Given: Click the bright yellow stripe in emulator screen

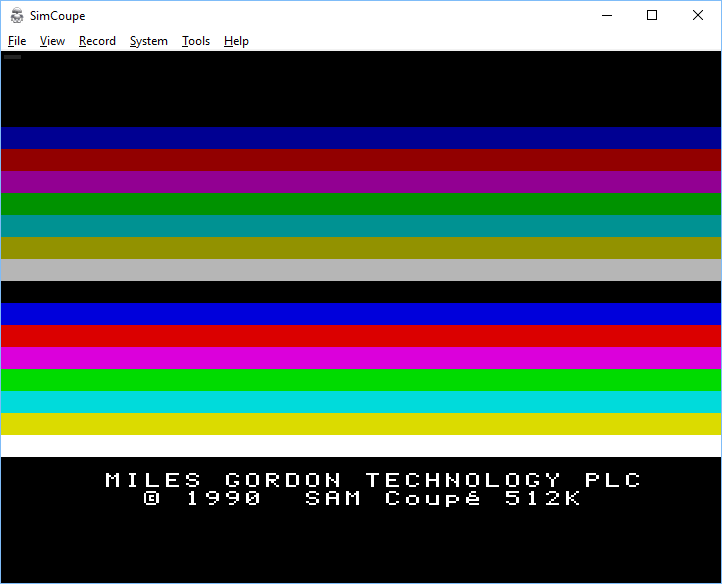Looking at the screenshot, I should (x=361, y=424).
